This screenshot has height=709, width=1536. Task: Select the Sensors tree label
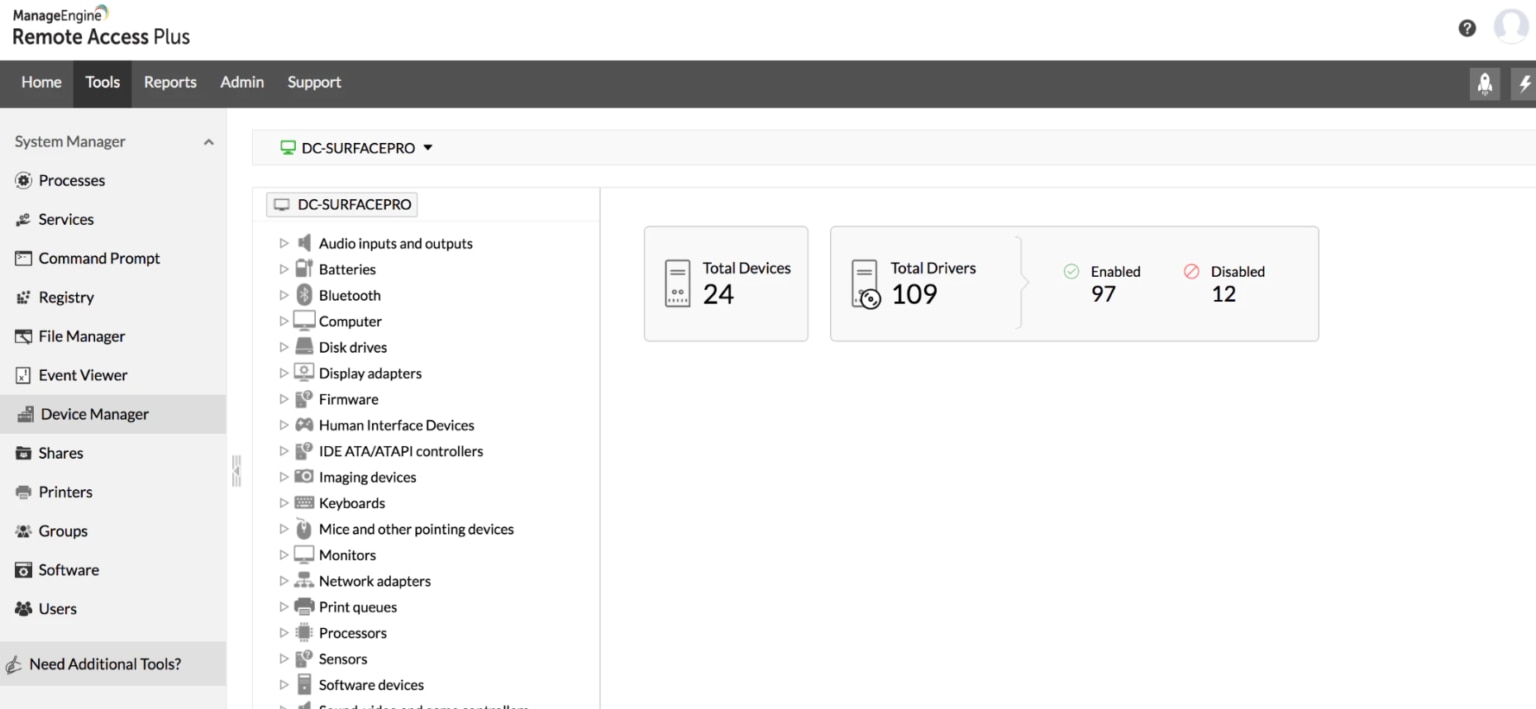(343, 659)
